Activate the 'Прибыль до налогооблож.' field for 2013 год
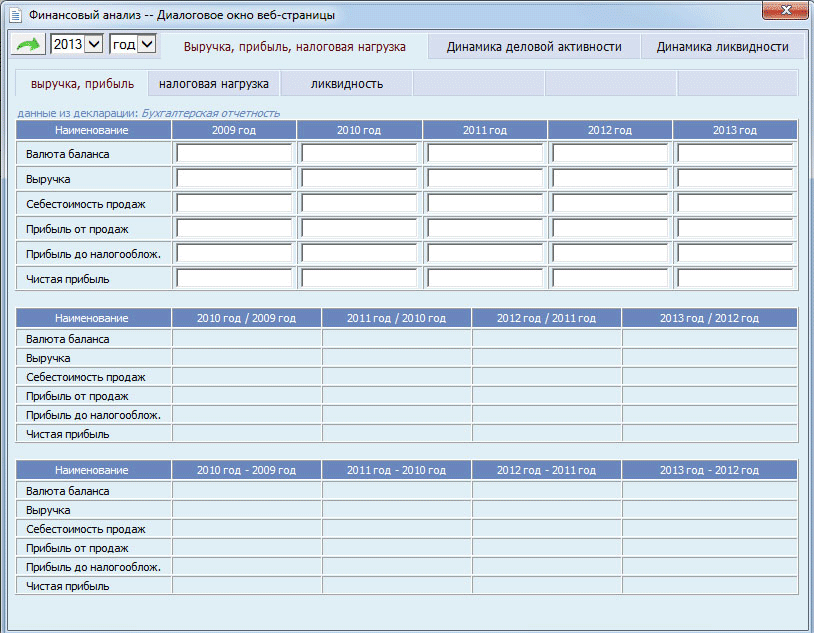The image size is (814, 633). (x=735, y=253)
